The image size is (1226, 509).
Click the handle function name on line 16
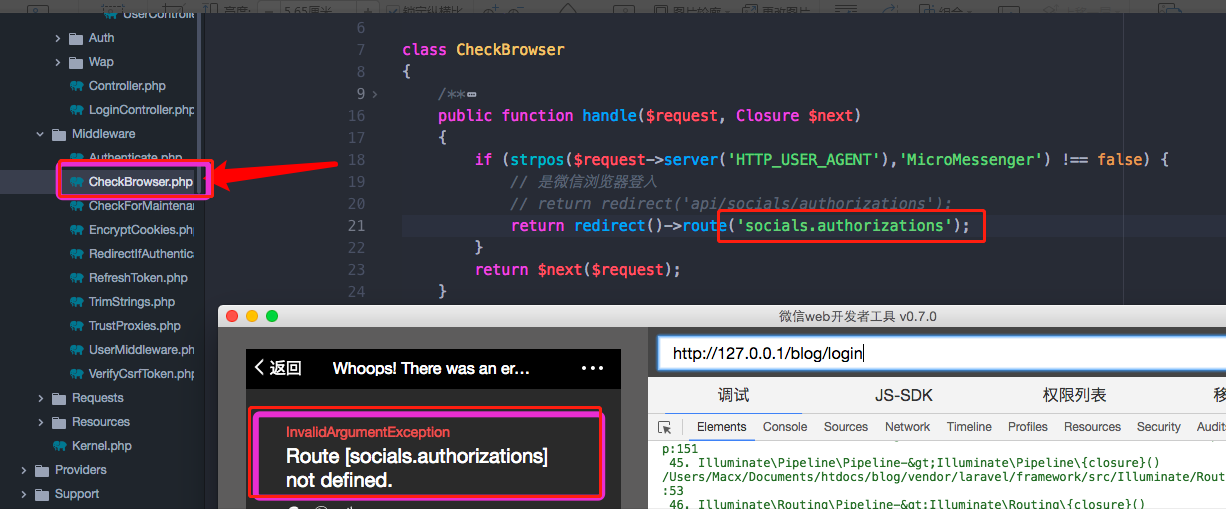[609, 115]
